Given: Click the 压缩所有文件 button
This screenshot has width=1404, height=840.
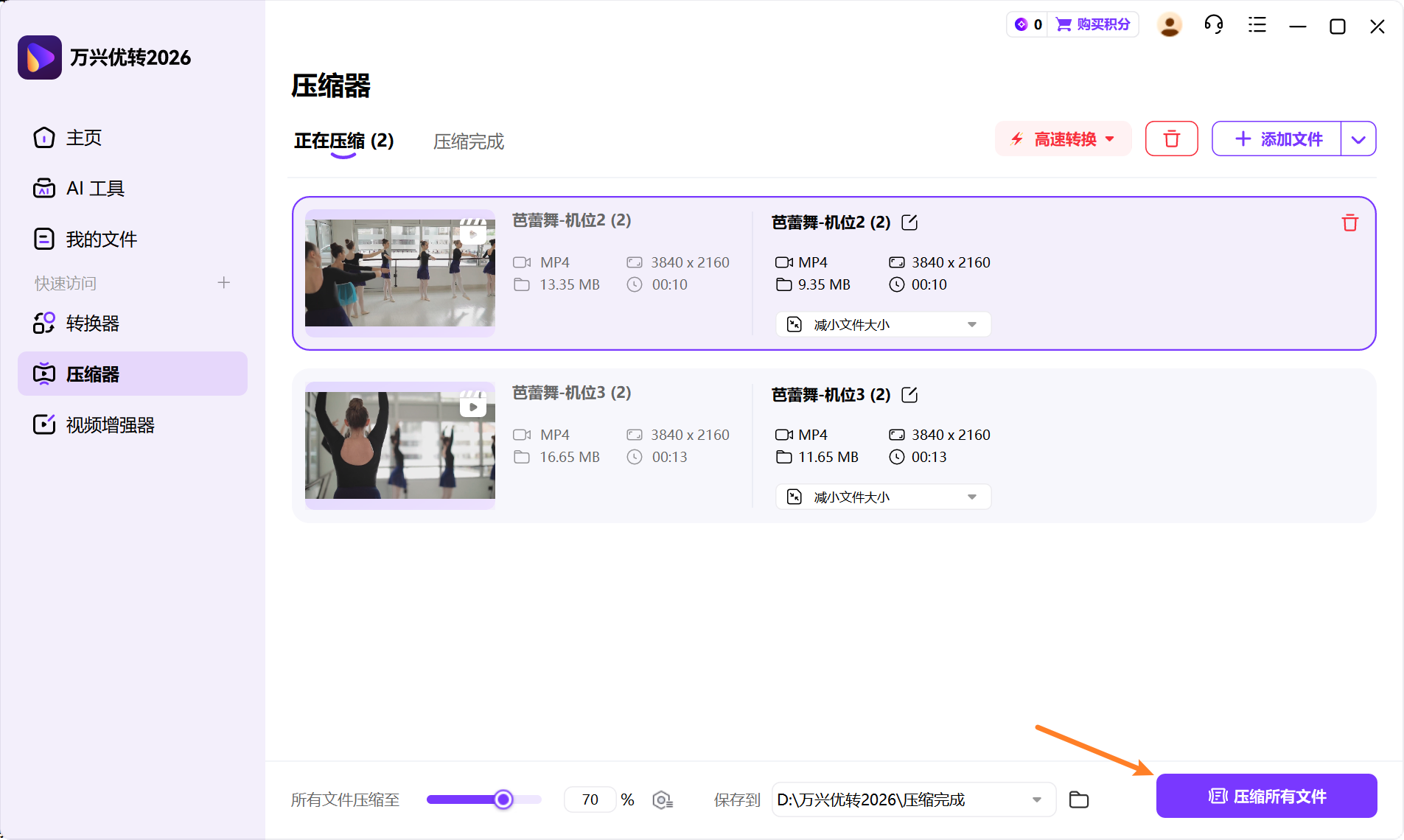Looking at the screenshot, I should tap(1266, 796).
